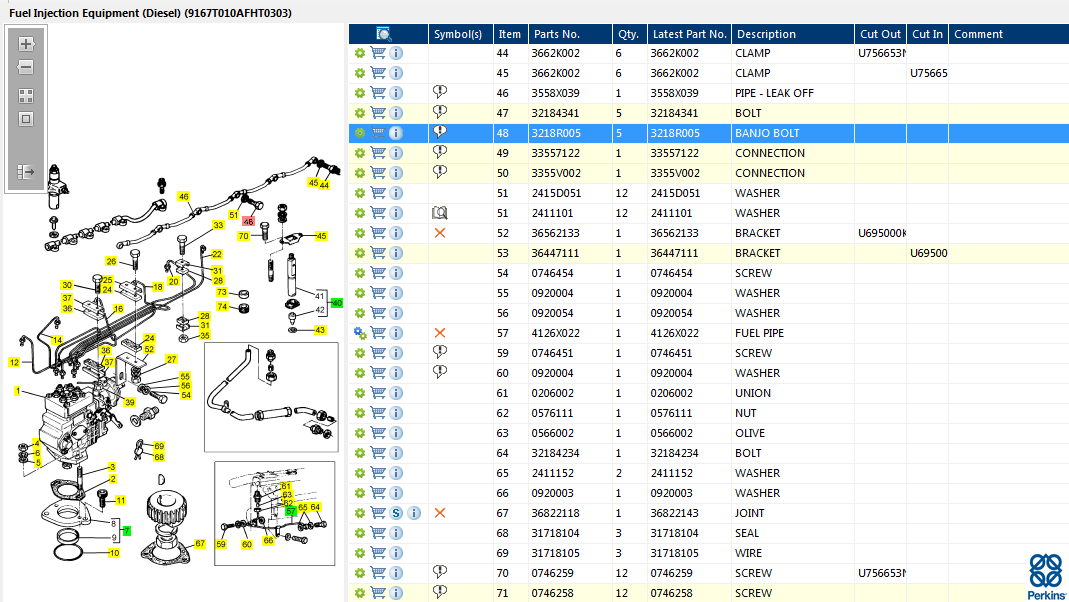Click the single-square fit view icon
Screen dimensions: 1069x602
pyautogui.click(x=26, y=119)
